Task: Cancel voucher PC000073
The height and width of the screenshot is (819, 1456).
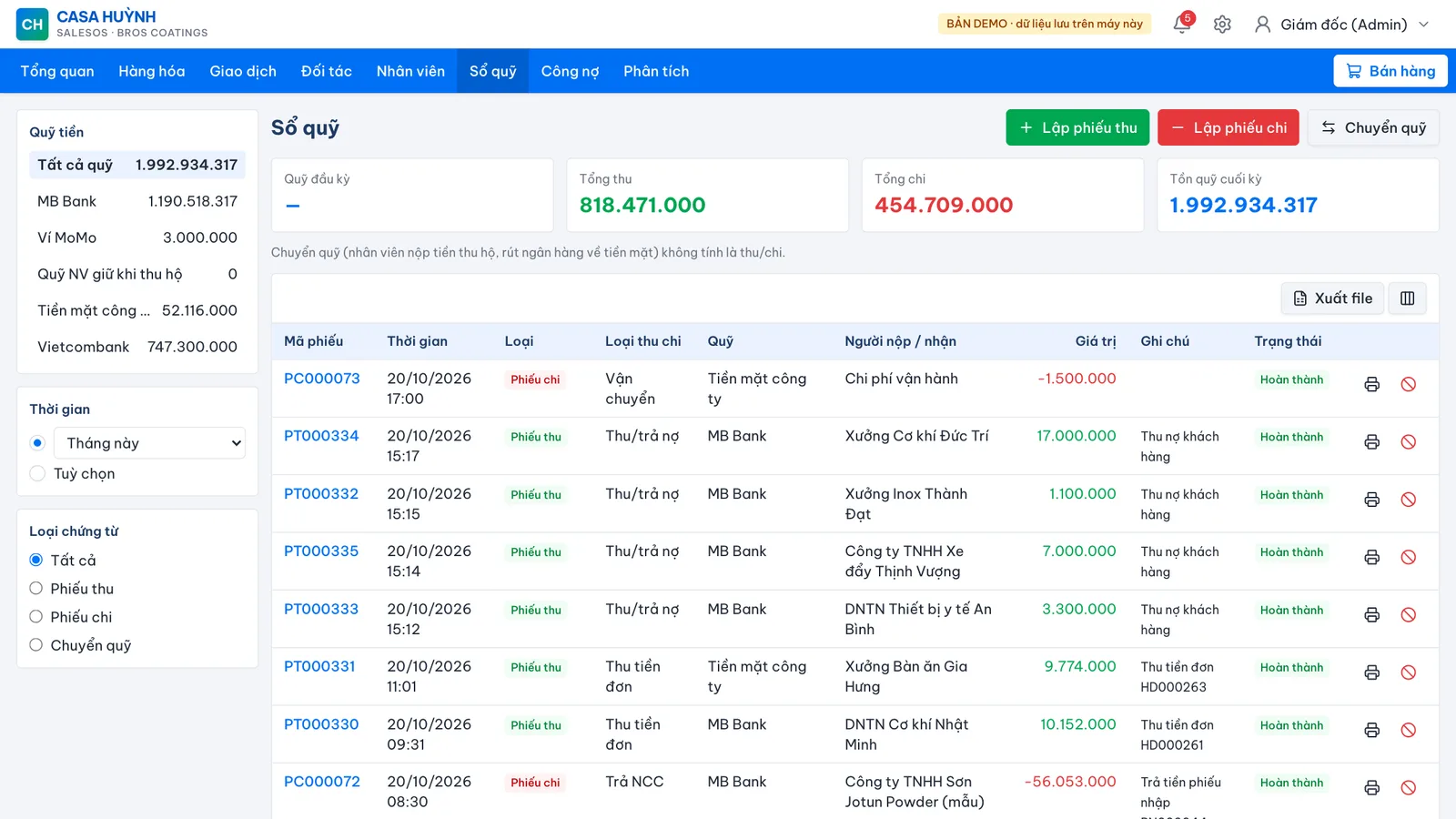Action: point(1408,385)
